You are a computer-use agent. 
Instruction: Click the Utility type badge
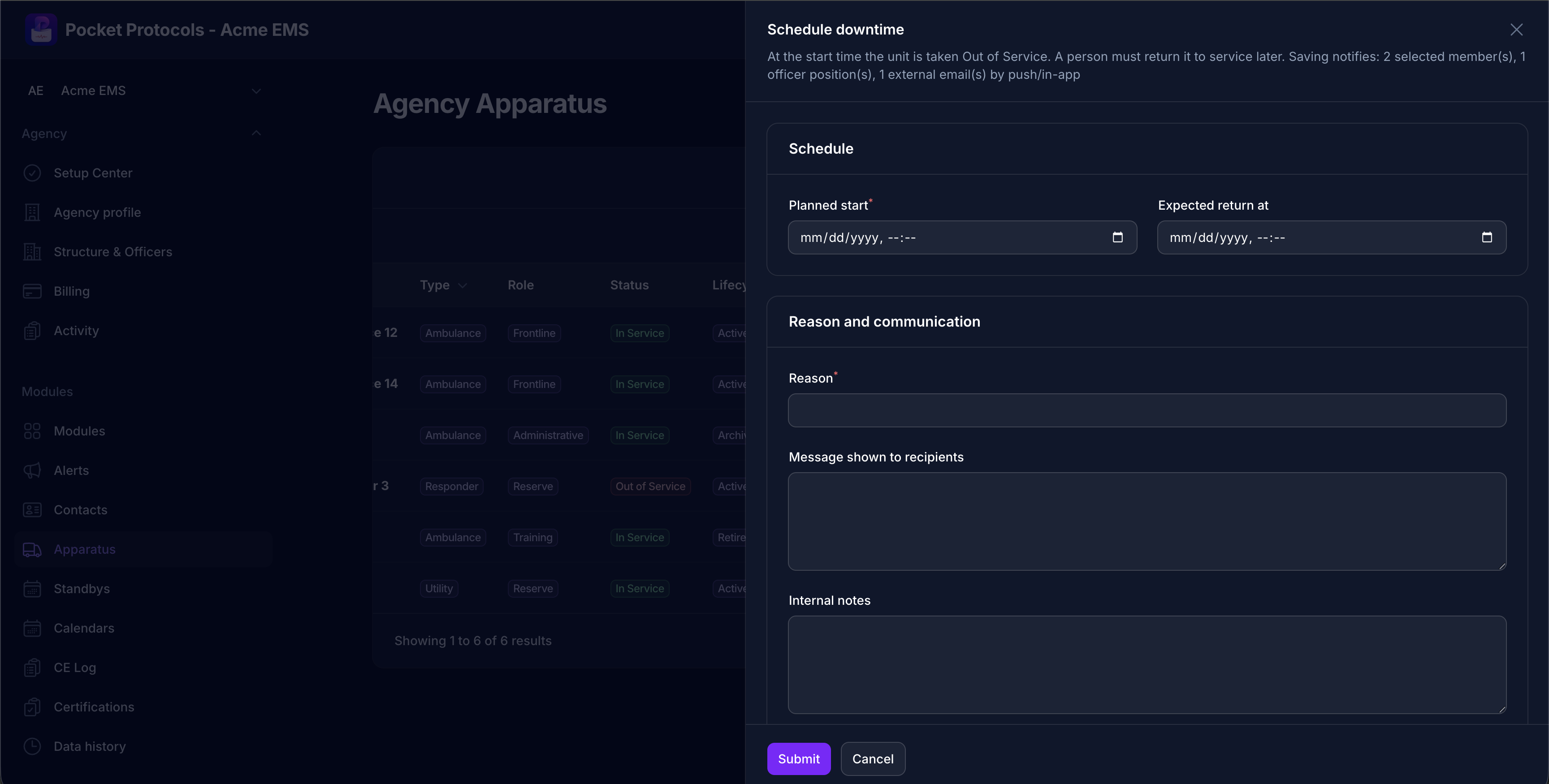pyautogui.click(x=439, y=589)
